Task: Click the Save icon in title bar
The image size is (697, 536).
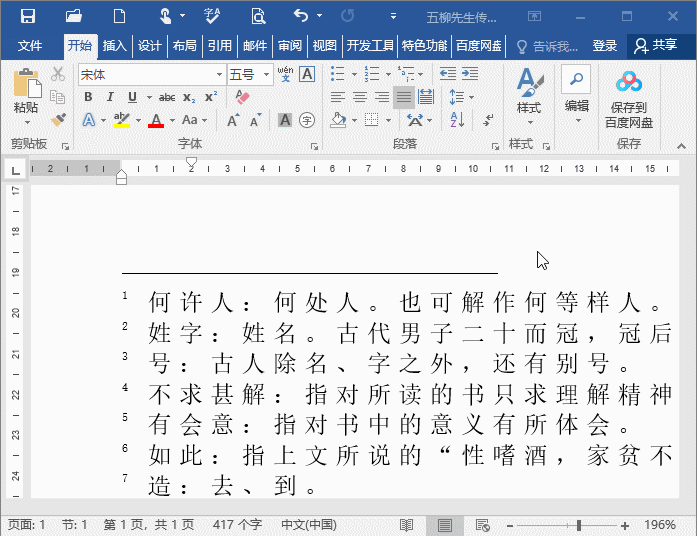Action: click(28, 16)
